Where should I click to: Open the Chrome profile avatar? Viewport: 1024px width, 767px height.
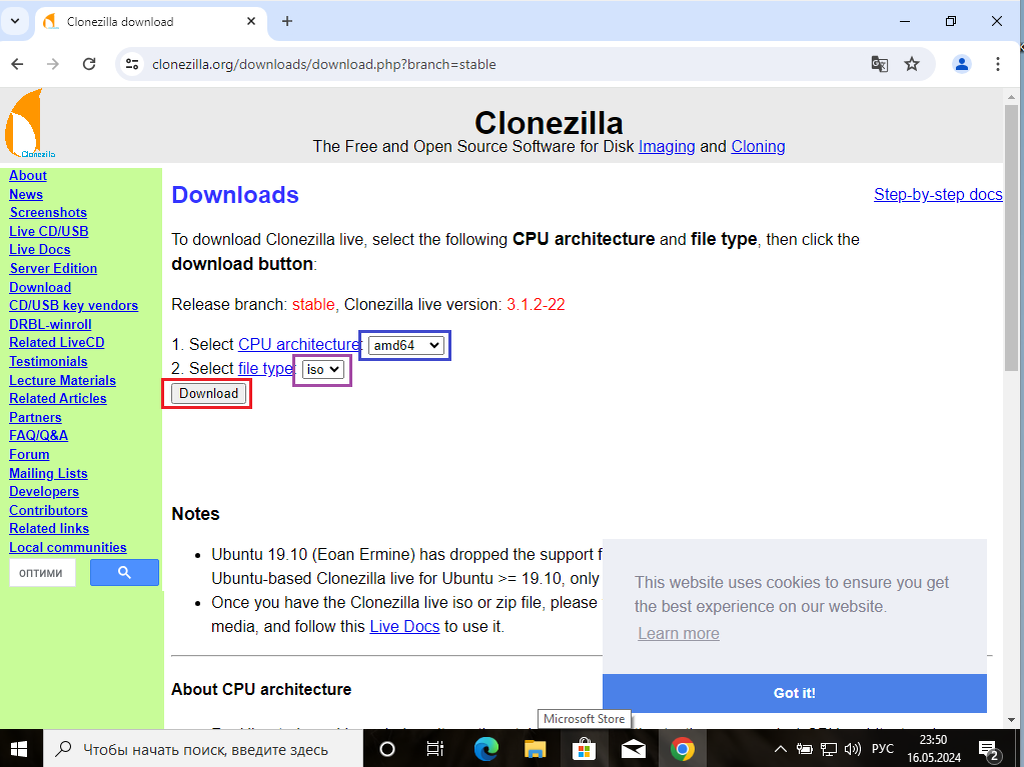tap(961, 64)
